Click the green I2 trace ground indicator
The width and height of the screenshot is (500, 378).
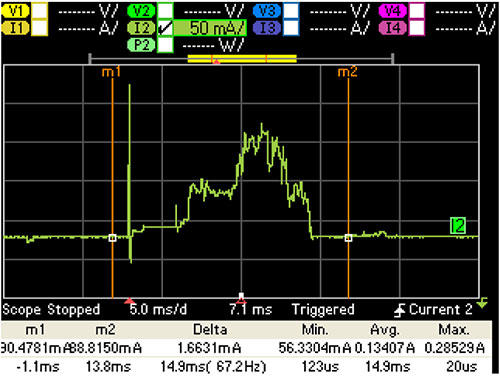[458, 226]
